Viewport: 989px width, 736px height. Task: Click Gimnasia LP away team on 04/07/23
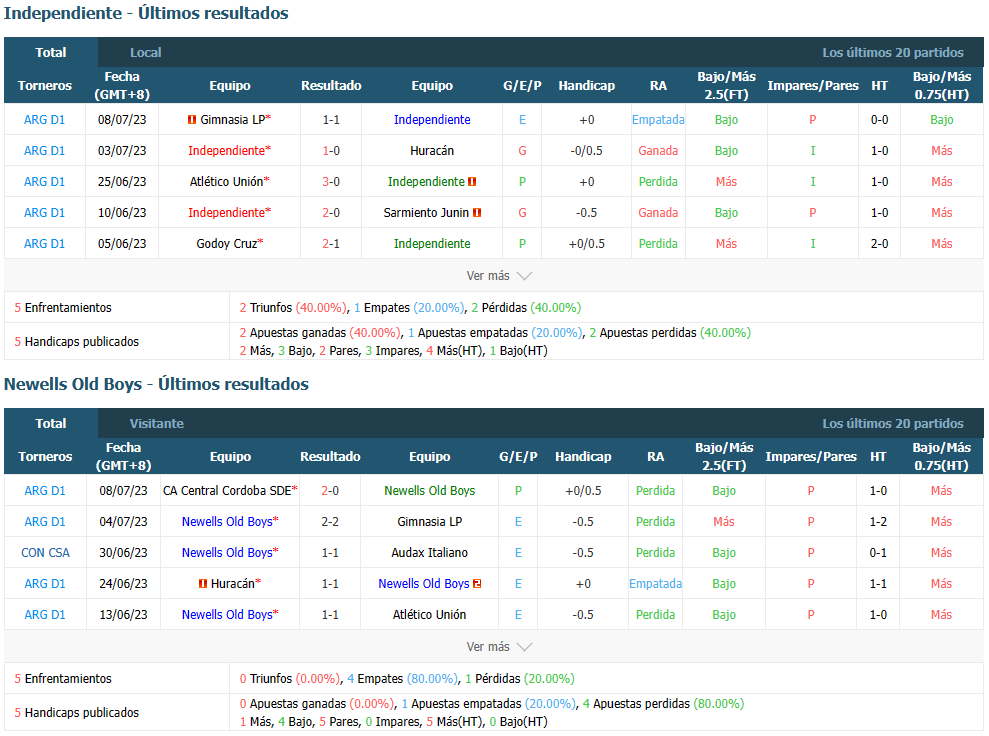pos(430,522)
